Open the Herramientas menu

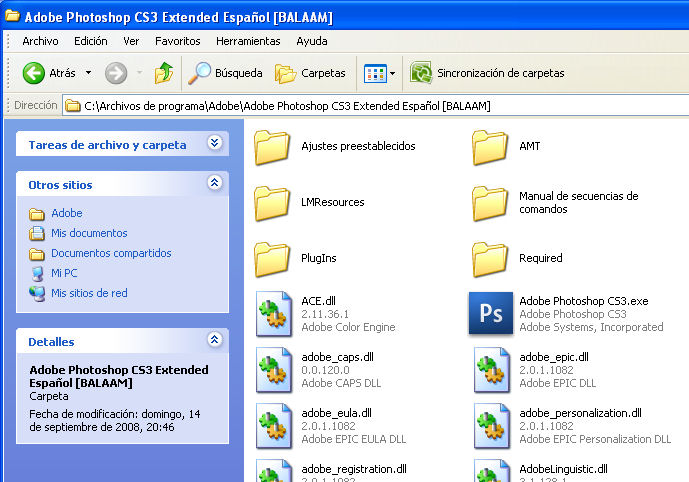tap(248, 41)
